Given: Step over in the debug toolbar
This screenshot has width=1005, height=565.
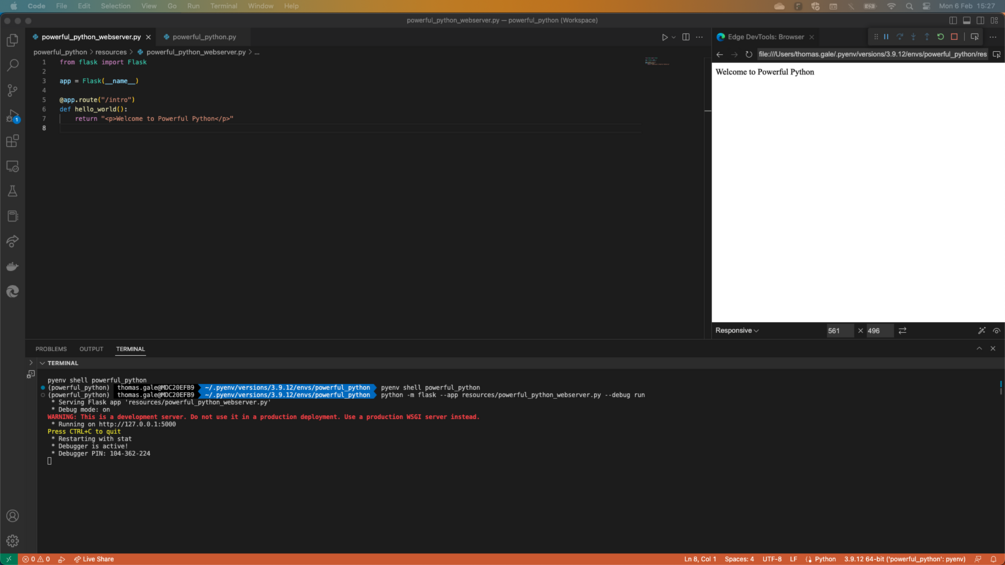Looking at the screenshot, I should click(x=900, y=37).
